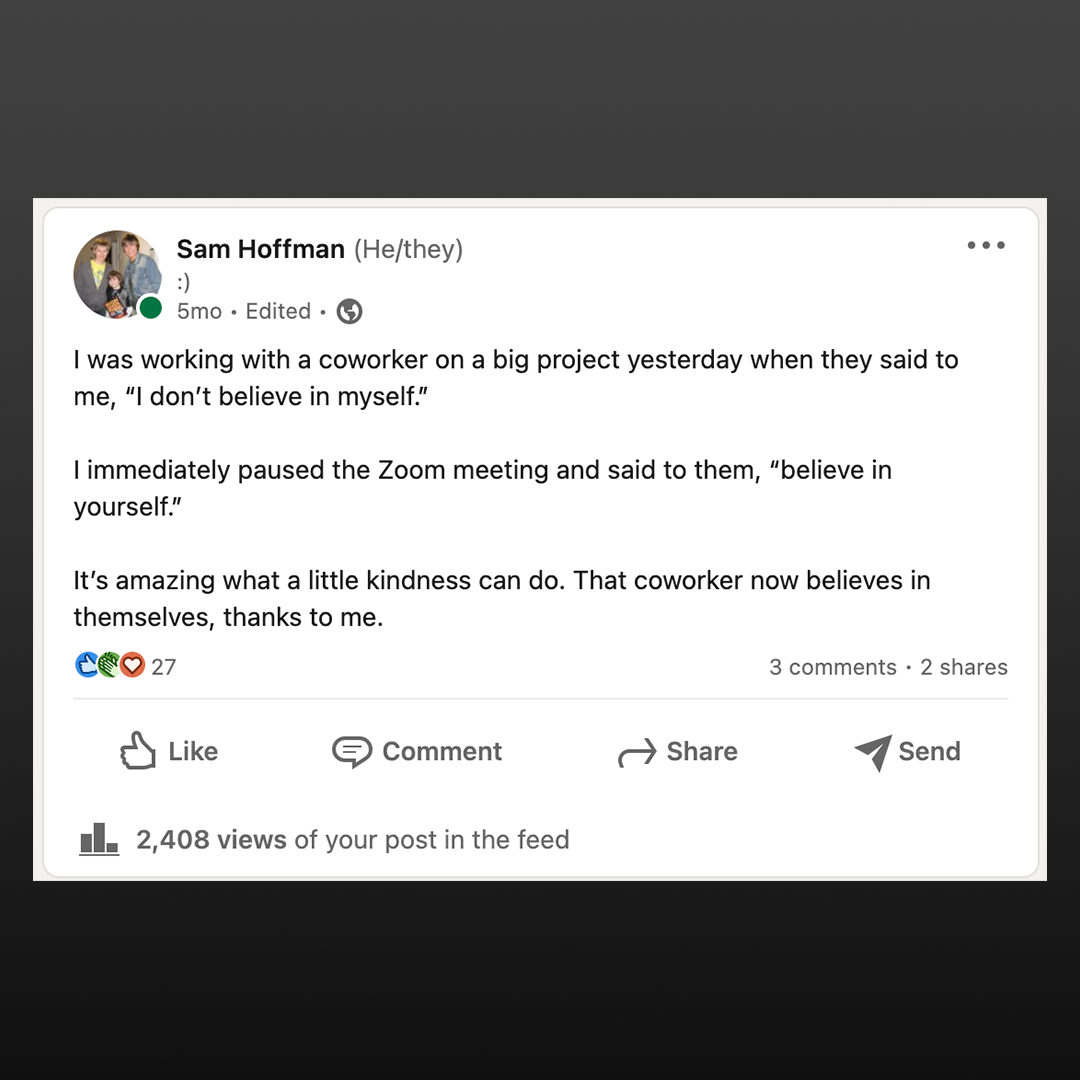Click the globe public visibility icon
The width and height of the screenshot is (1080, 1080).
(349, 312)
